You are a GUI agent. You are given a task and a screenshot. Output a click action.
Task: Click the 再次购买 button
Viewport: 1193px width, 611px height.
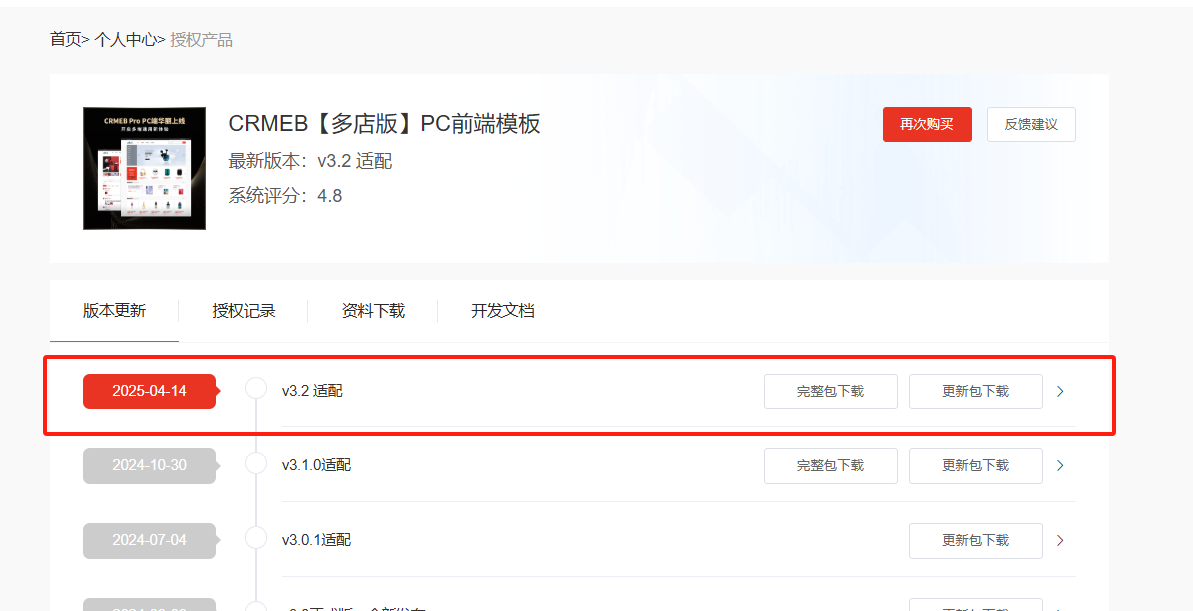(x=927, y=124)
